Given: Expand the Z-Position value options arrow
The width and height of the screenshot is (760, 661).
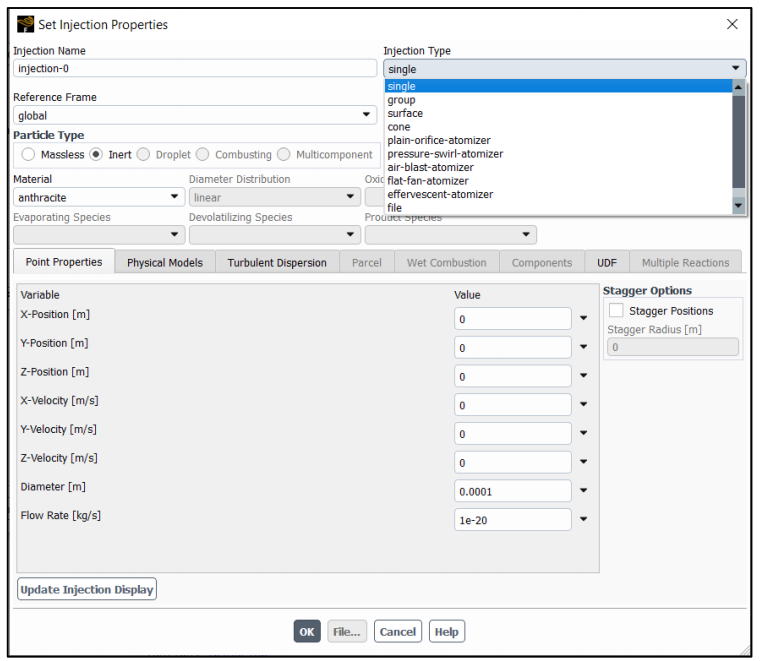Looking at the screenshot, I should point(584,376).
